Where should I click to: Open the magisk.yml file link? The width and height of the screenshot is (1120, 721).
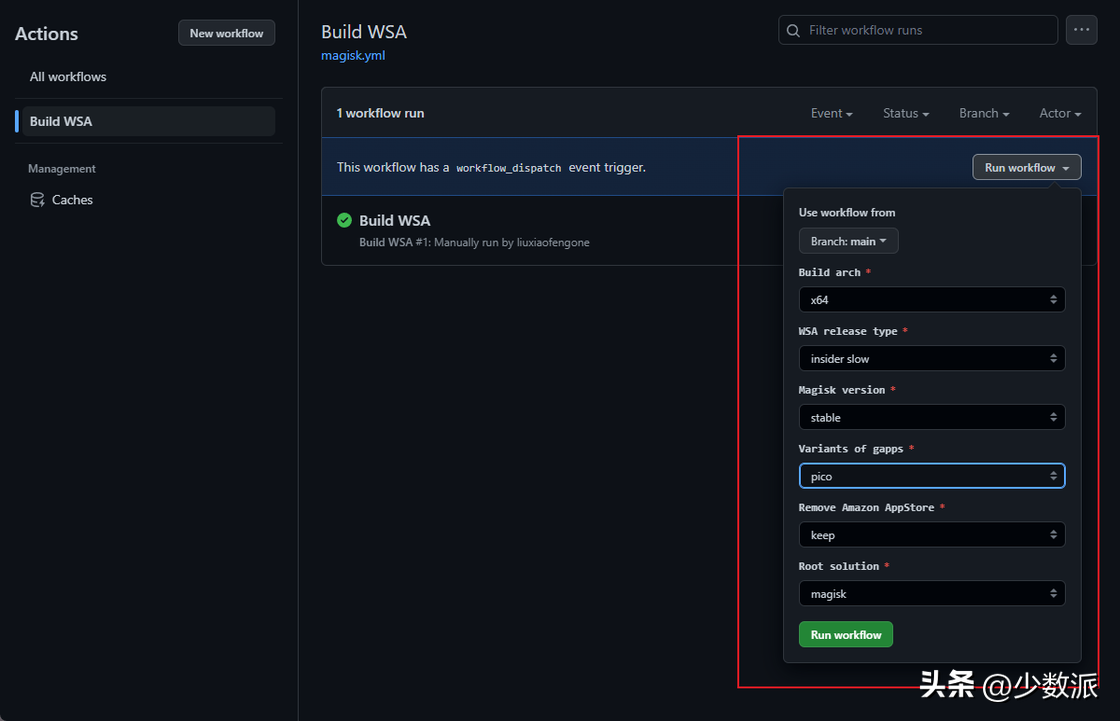tap(353, 56)
